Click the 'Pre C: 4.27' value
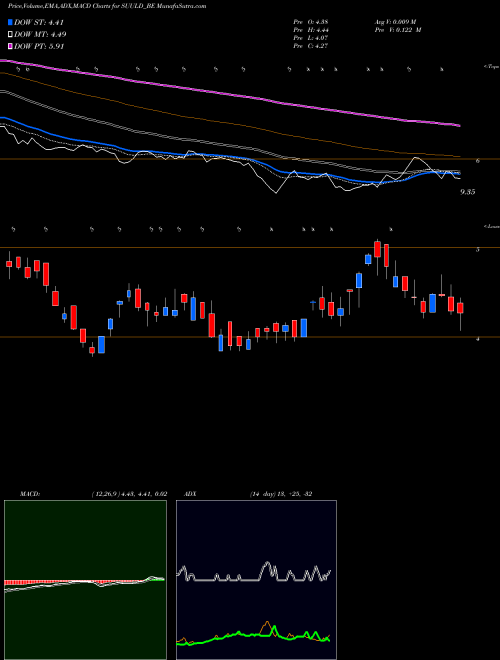Image resolution: width=500 pixels, height=660 pixels. (x=311, y=46)
